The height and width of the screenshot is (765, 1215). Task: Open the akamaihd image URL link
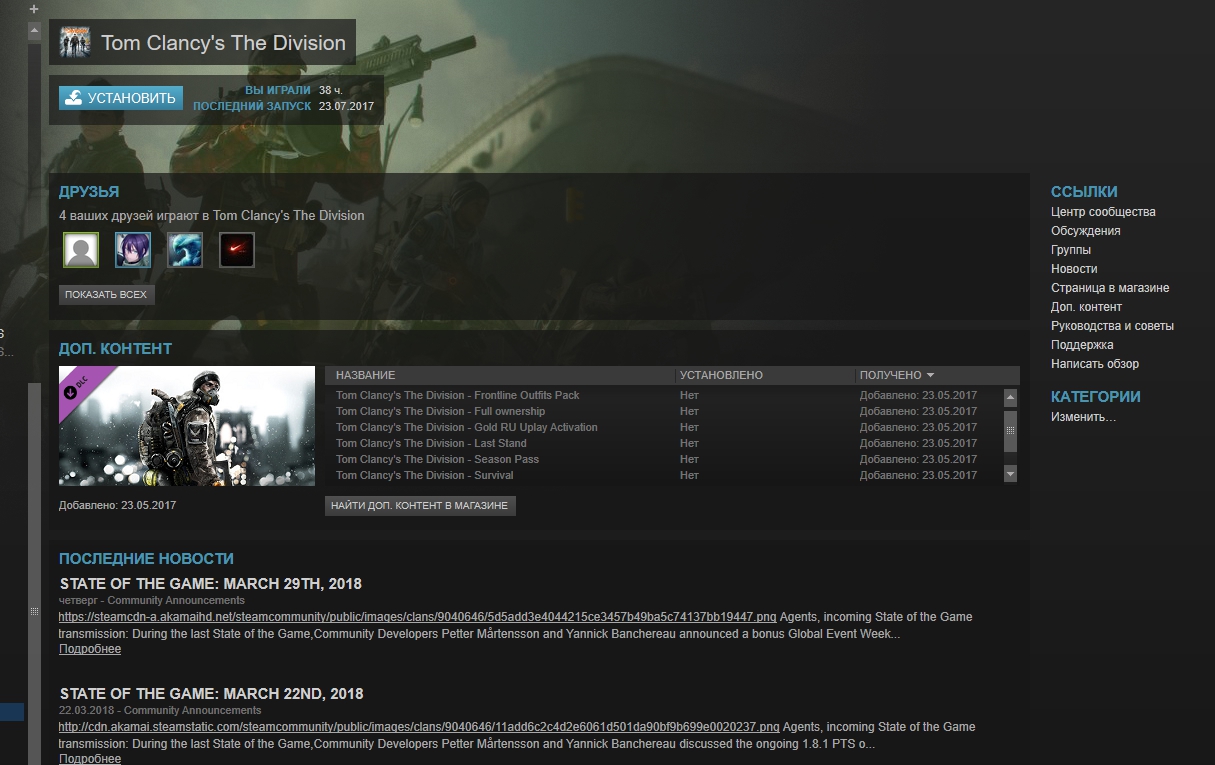[x=417, y=617]
